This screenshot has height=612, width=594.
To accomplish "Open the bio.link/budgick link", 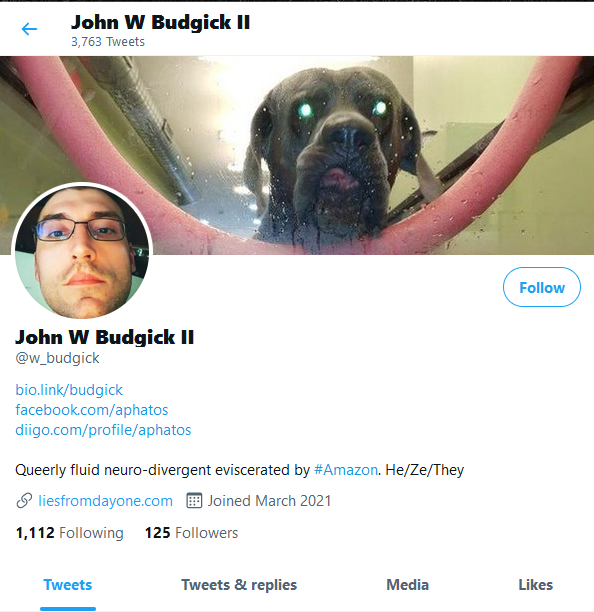I will point(69,390).
